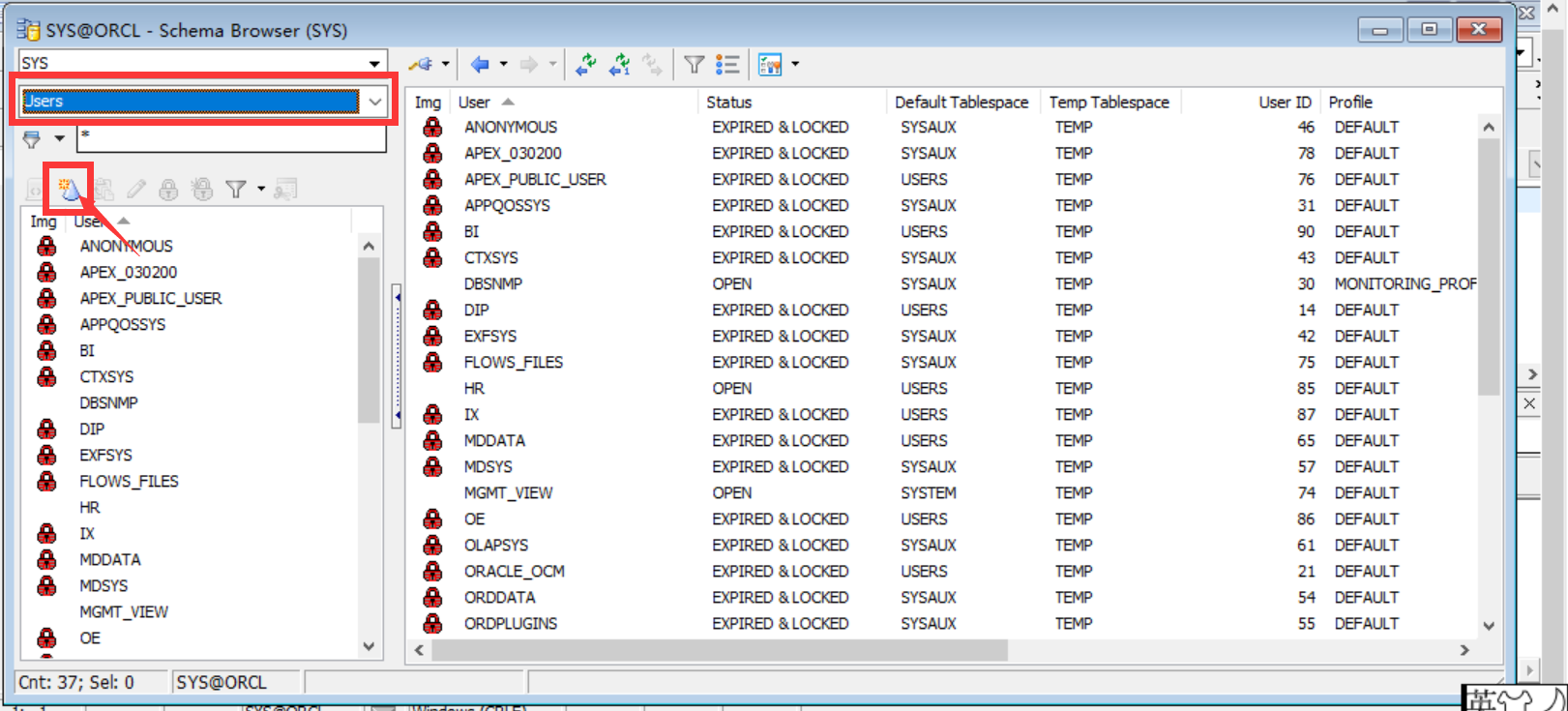Expand the Users object type combo box

374,102
